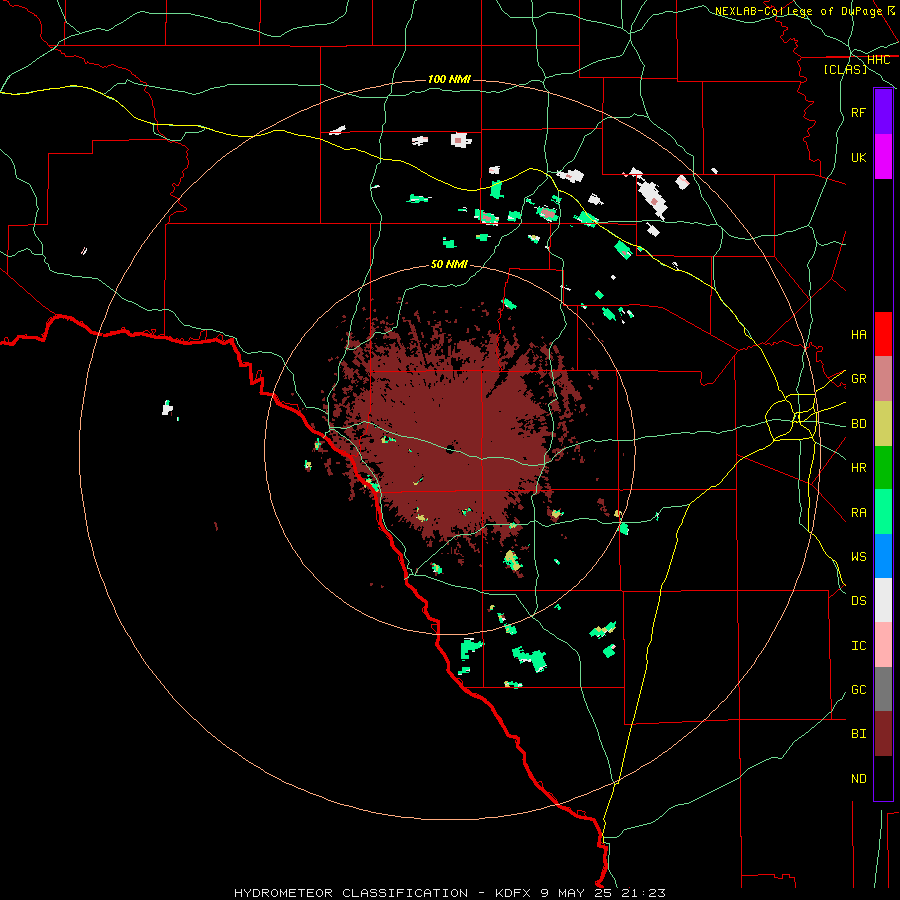Click the HA red legend color swatch

coord(883,334)
